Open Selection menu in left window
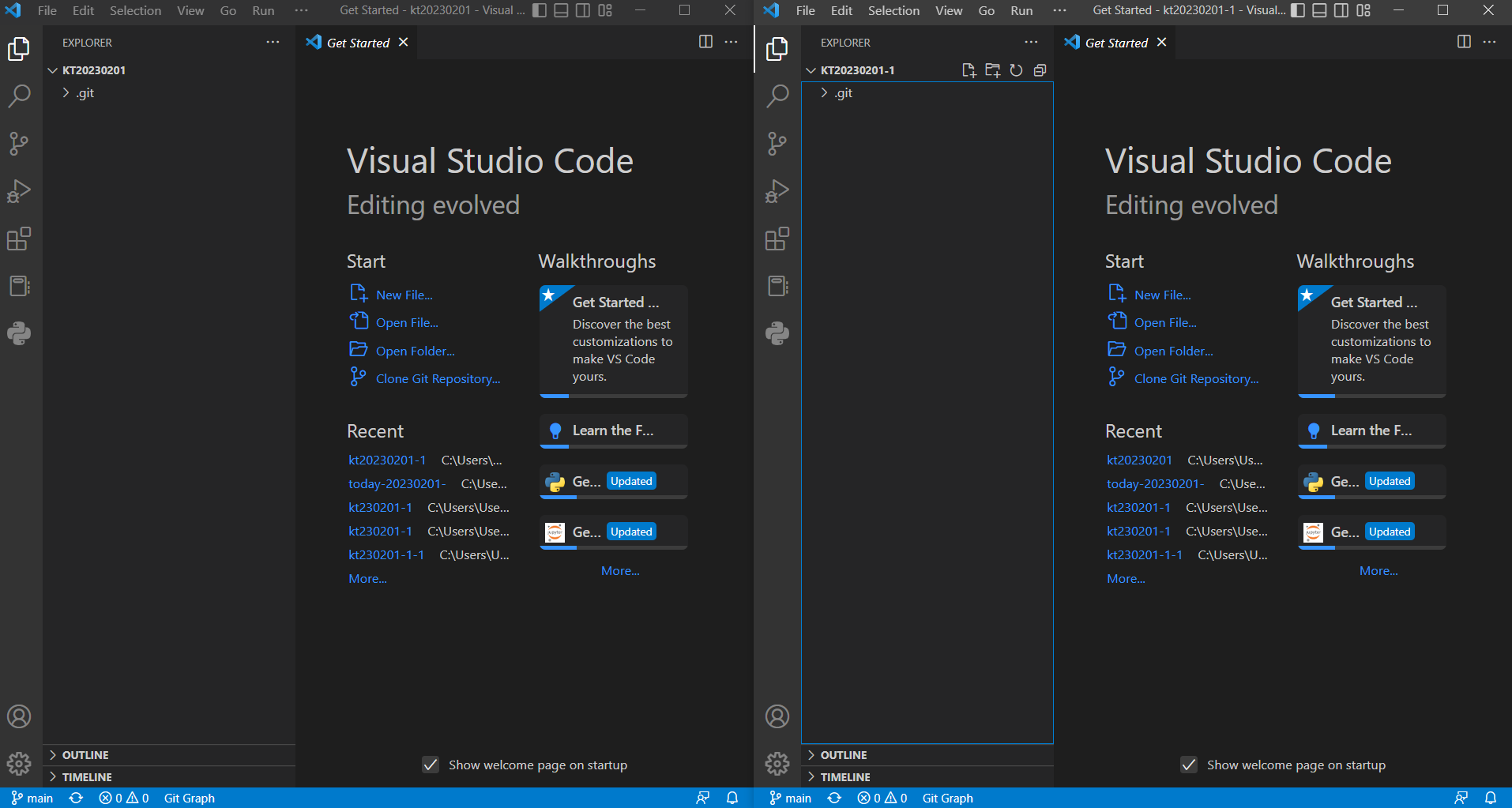 pos(135,10)
